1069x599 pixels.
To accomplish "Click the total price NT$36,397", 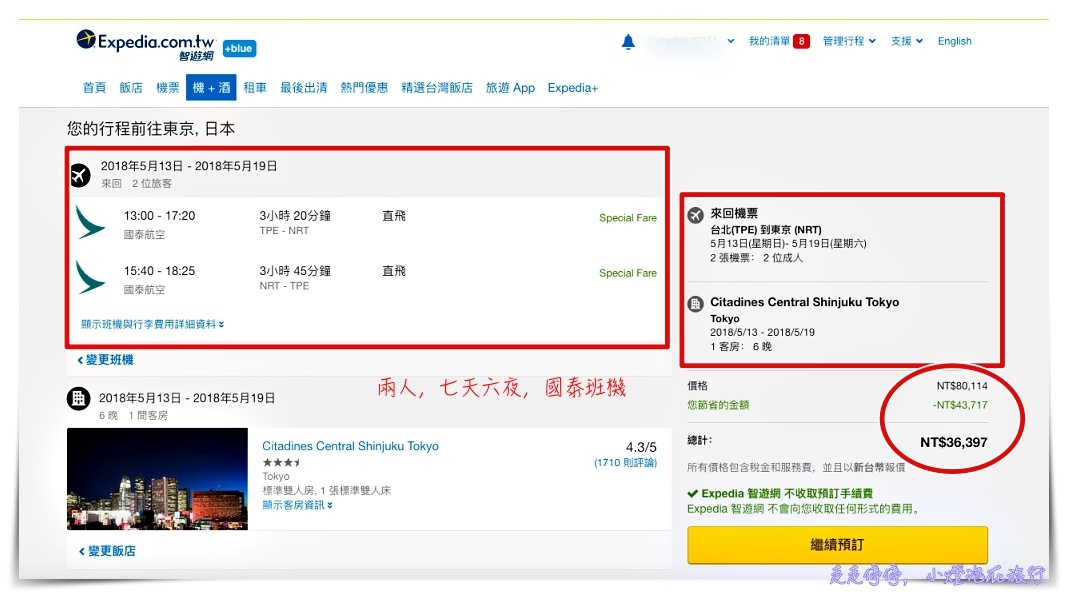I will click(954, 443).
